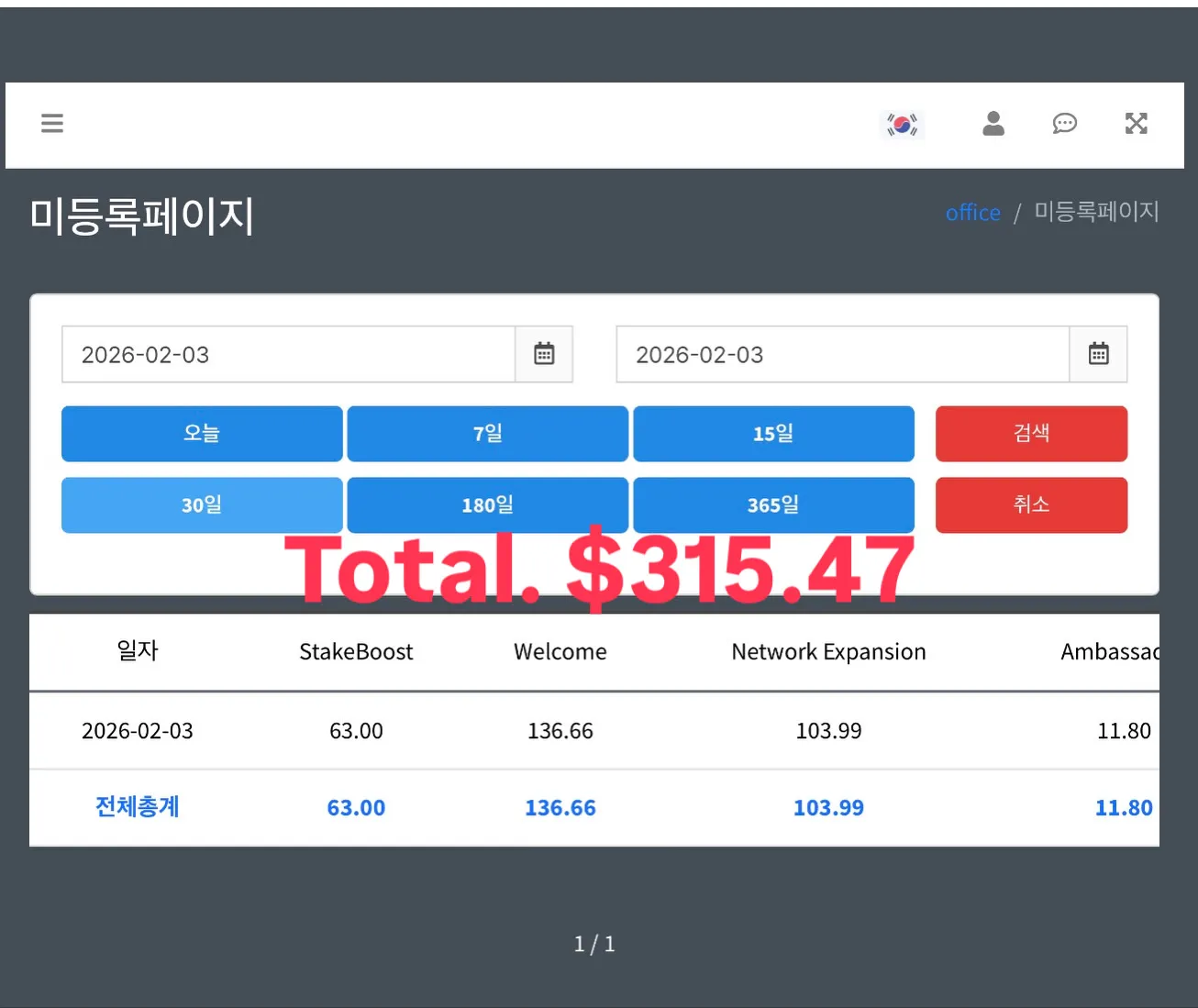The width and height of the screenshot is (1198, 1008).
Task: Click the Welcome value 136.66 in date row
Action: click(560, 731)
